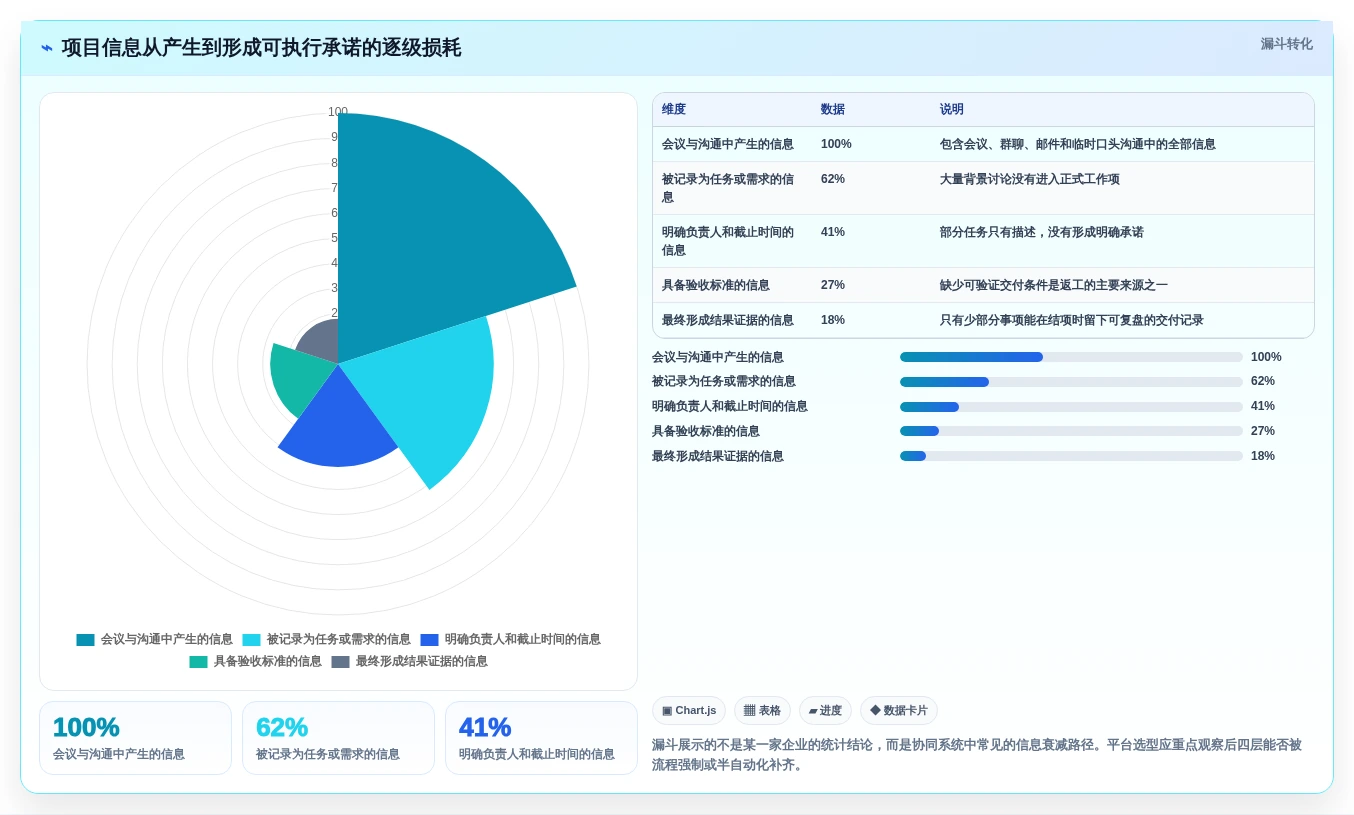This screenshot has height=815, width=1354.
Task: Click the chart title 项目信息从产生到形成可执行承诺的逐级损耗
Action: click(x=261, y=48)
